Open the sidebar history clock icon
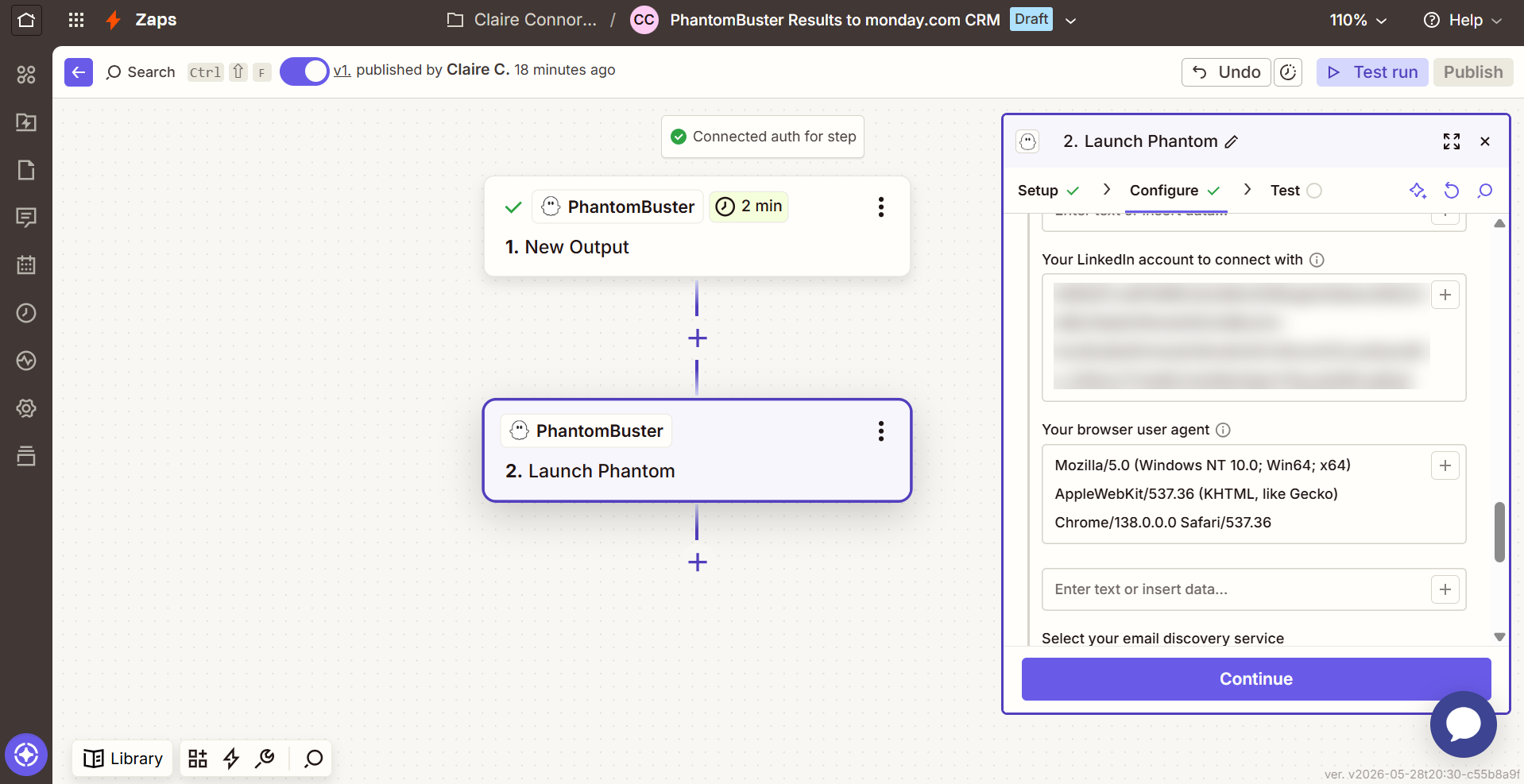This screenshot has height=784, width=1524. coord(26,313)
